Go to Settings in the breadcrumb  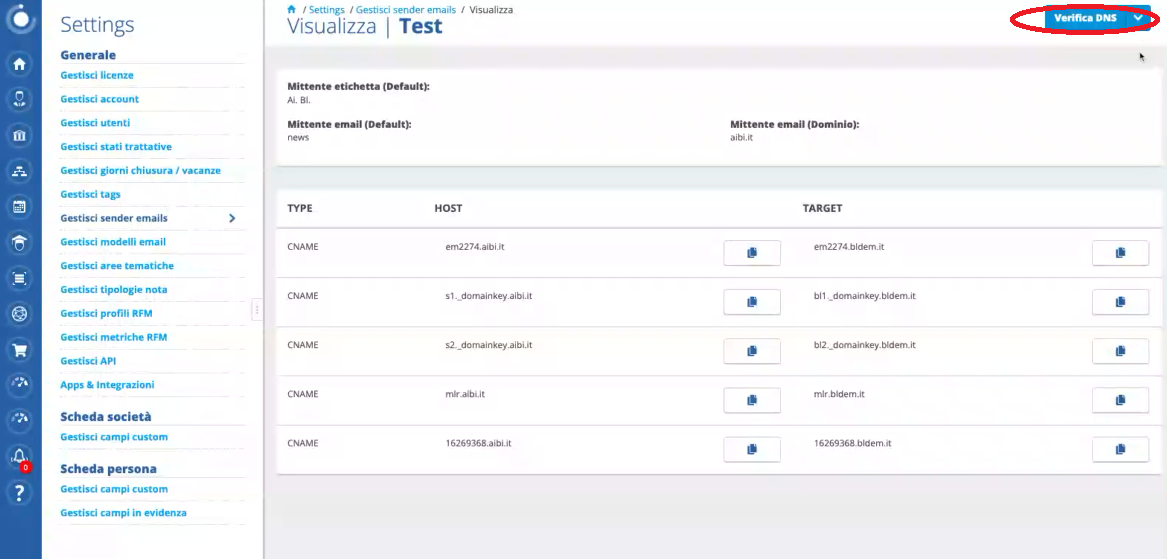click(327, 10)
